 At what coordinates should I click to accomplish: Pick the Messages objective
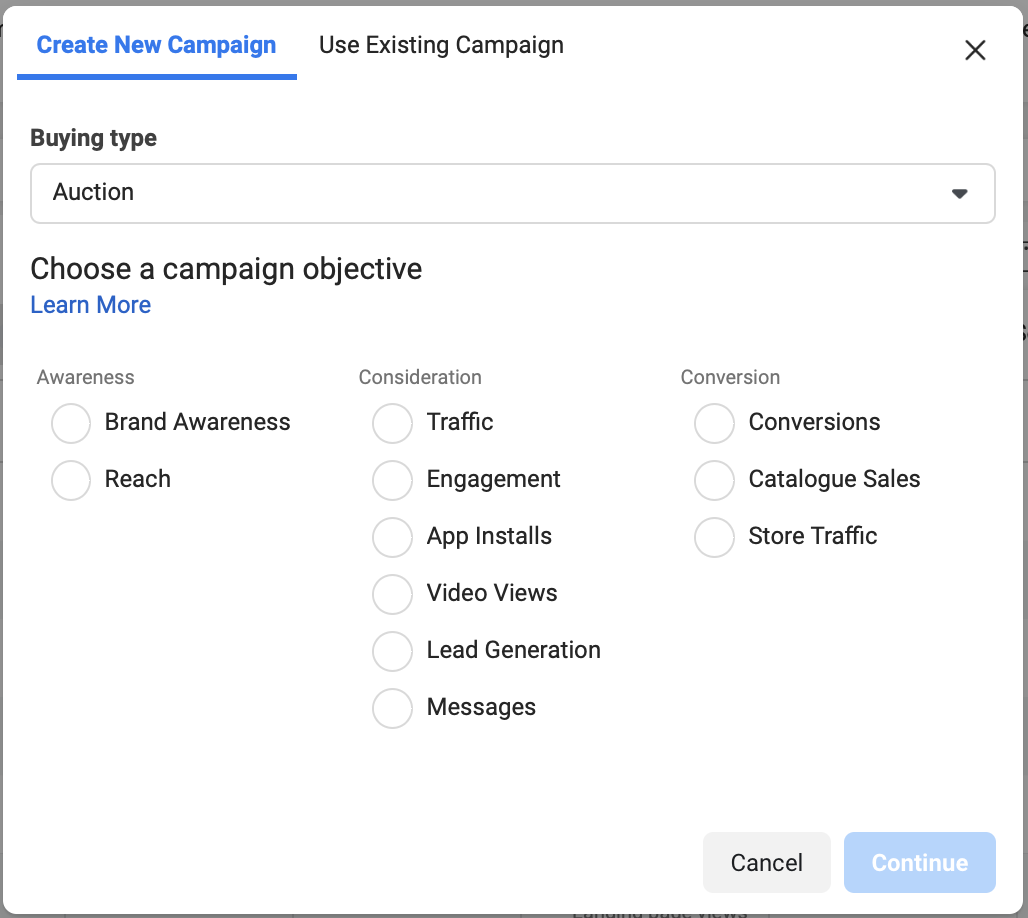click(x=392, y=708)
